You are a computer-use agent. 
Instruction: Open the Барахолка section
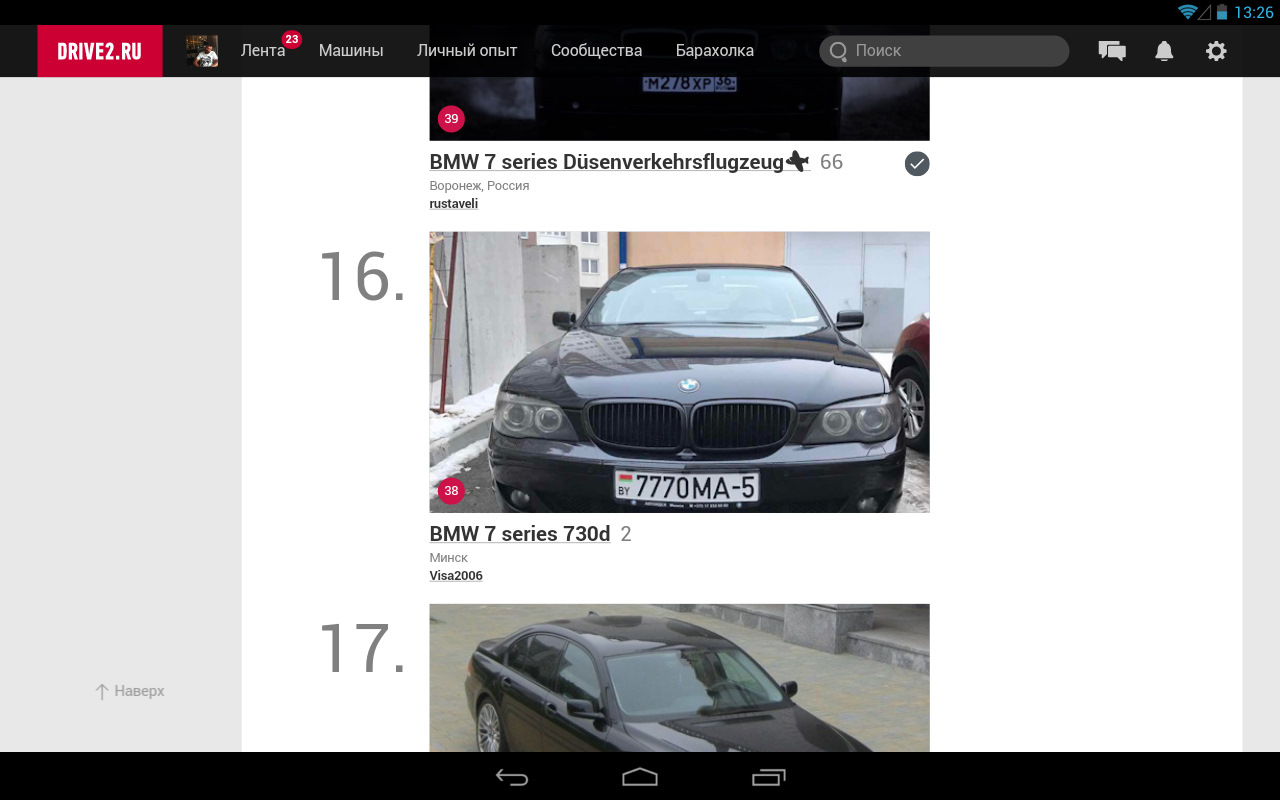point(715,50)
